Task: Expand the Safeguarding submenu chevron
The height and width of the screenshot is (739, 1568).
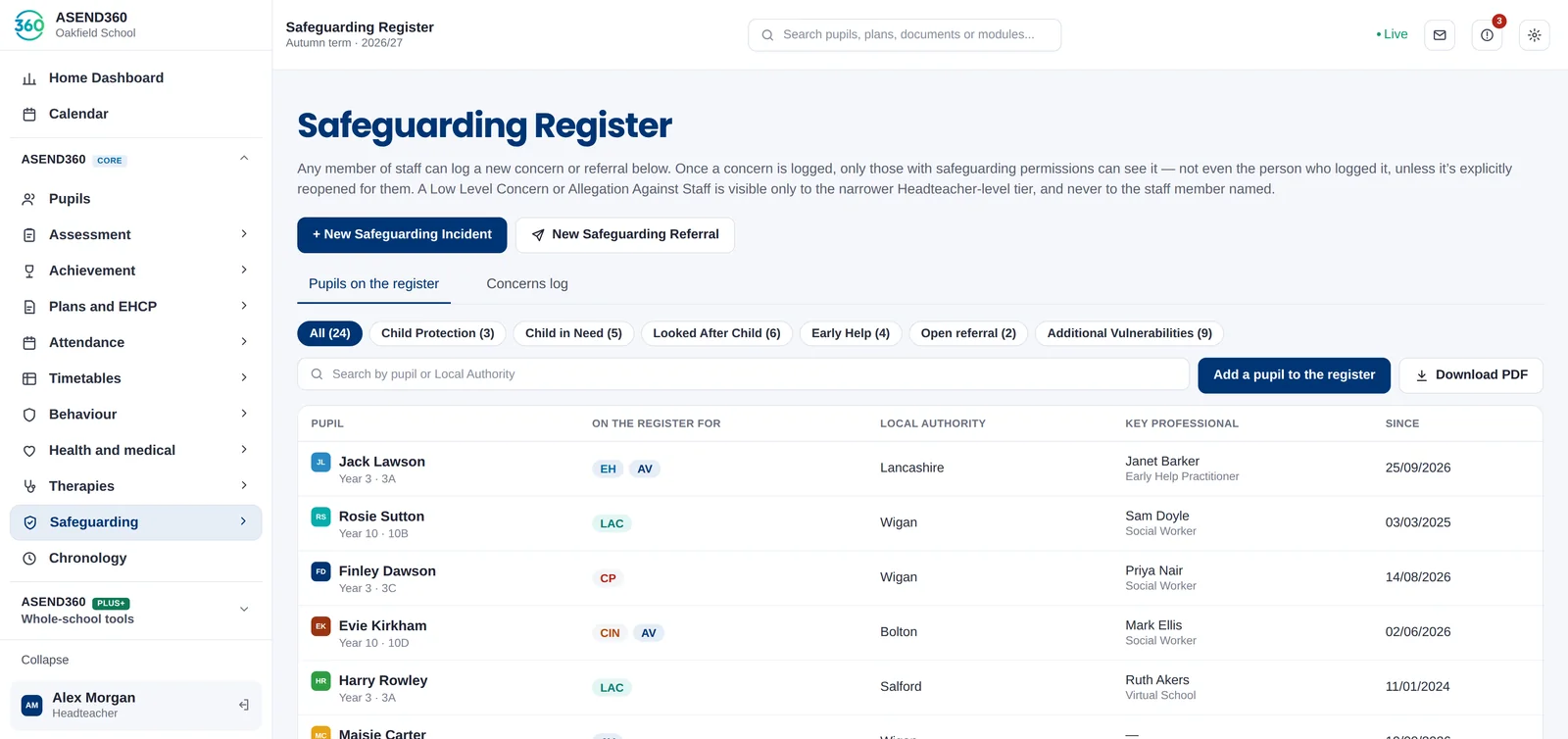Action: click(244, 521)
